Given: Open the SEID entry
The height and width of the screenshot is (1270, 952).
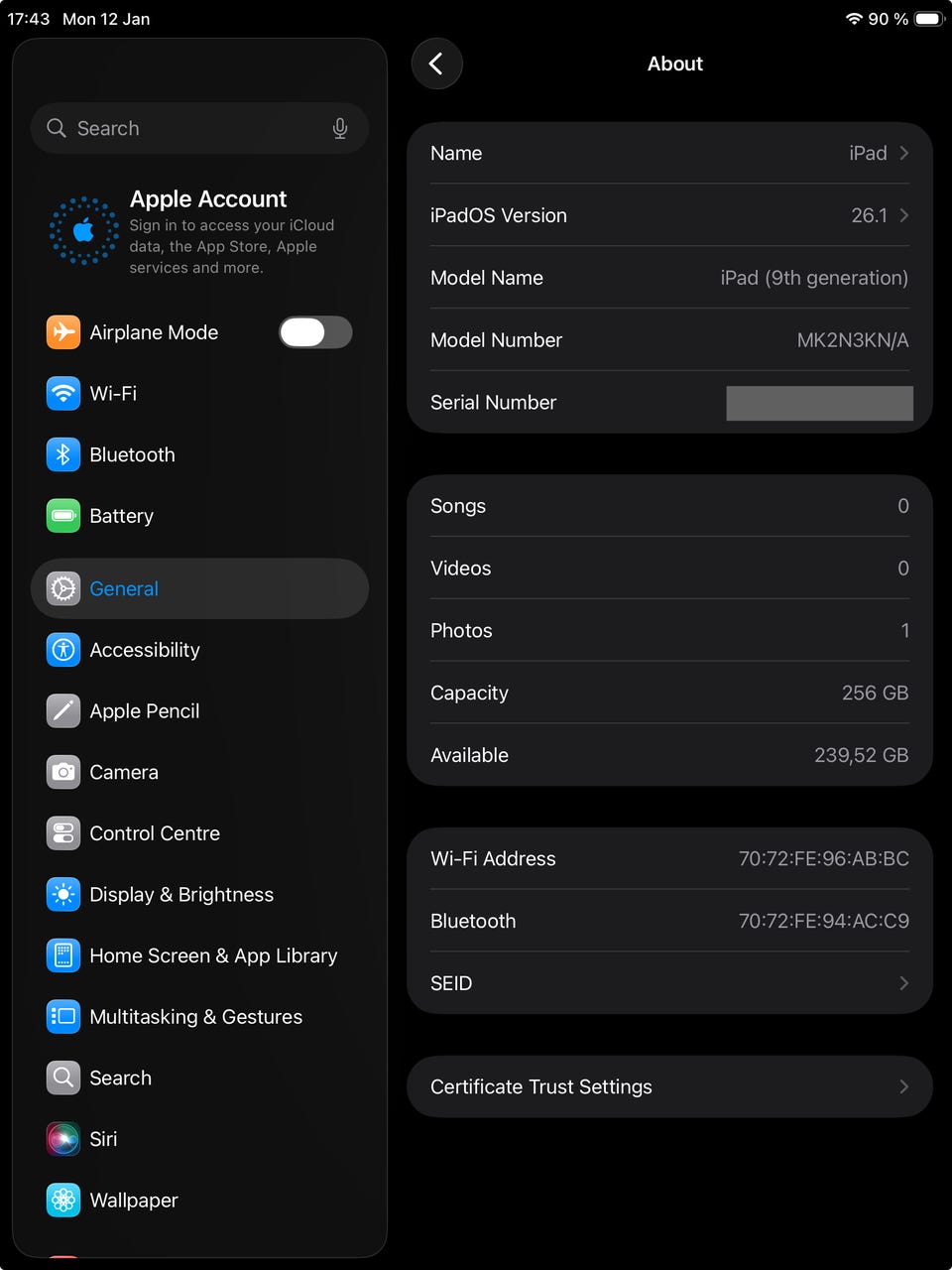Looking at the screenshot, I should tap(669, 983).
